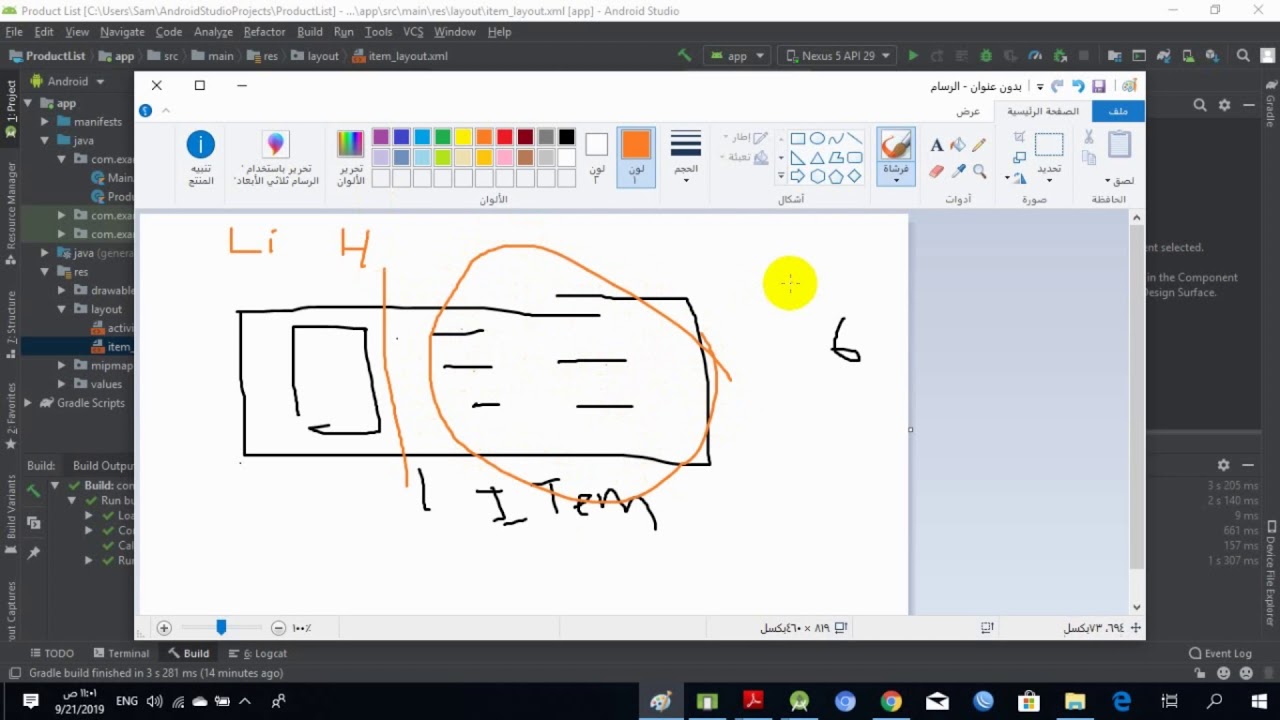Screen dimensions: 1280x720
Task: Open the TODO tool window
Action: [x=52, y=653]
